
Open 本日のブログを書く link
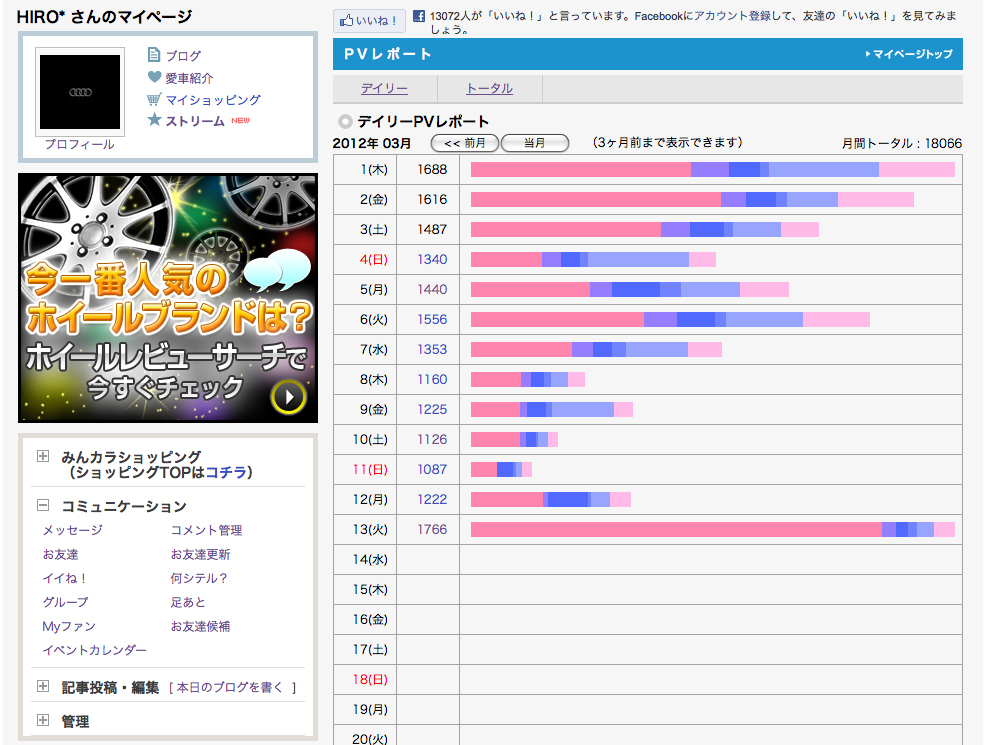232,687
